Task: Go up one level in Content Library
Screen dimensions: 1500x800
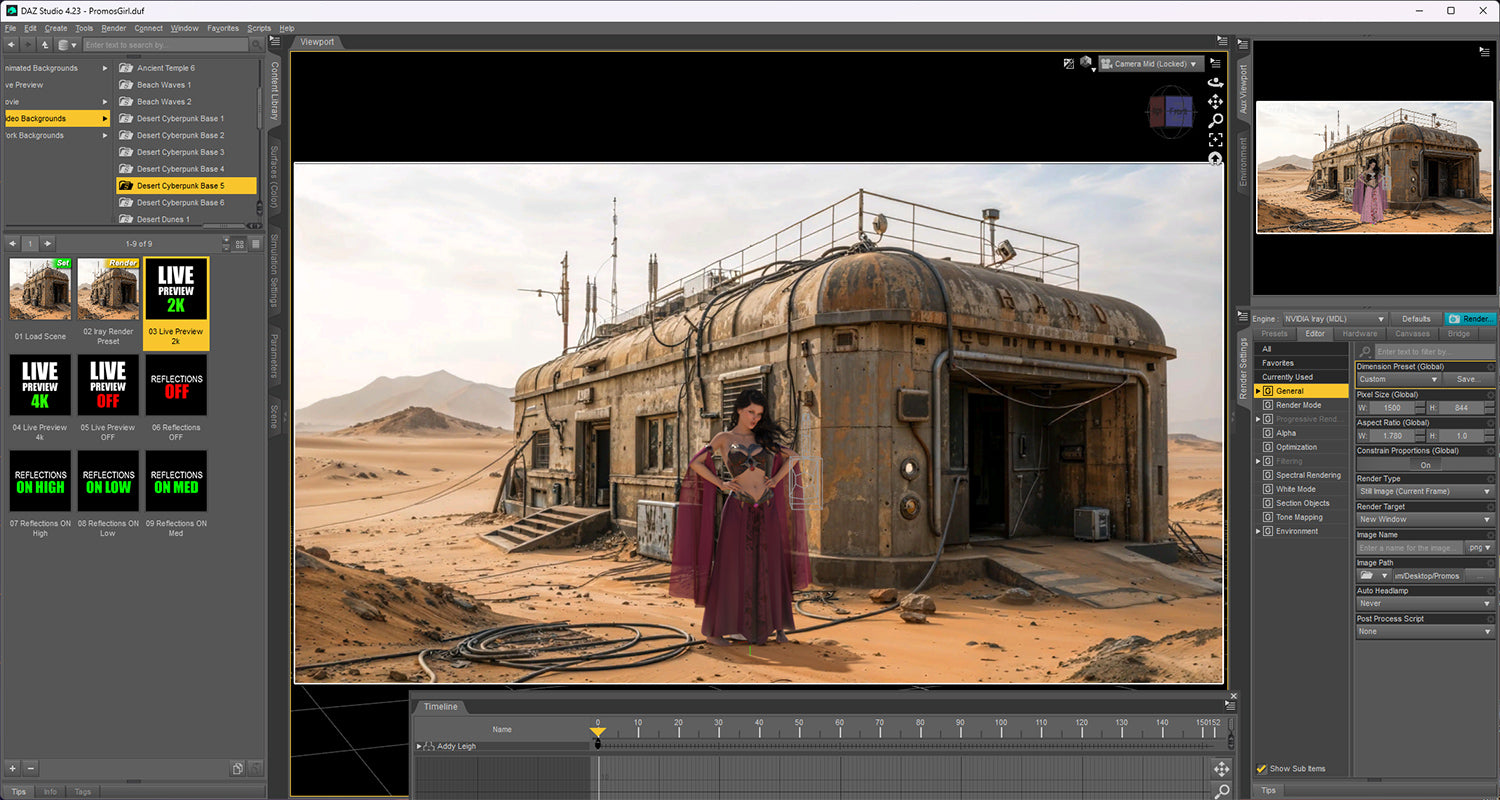Action: (x=45, y=45)
